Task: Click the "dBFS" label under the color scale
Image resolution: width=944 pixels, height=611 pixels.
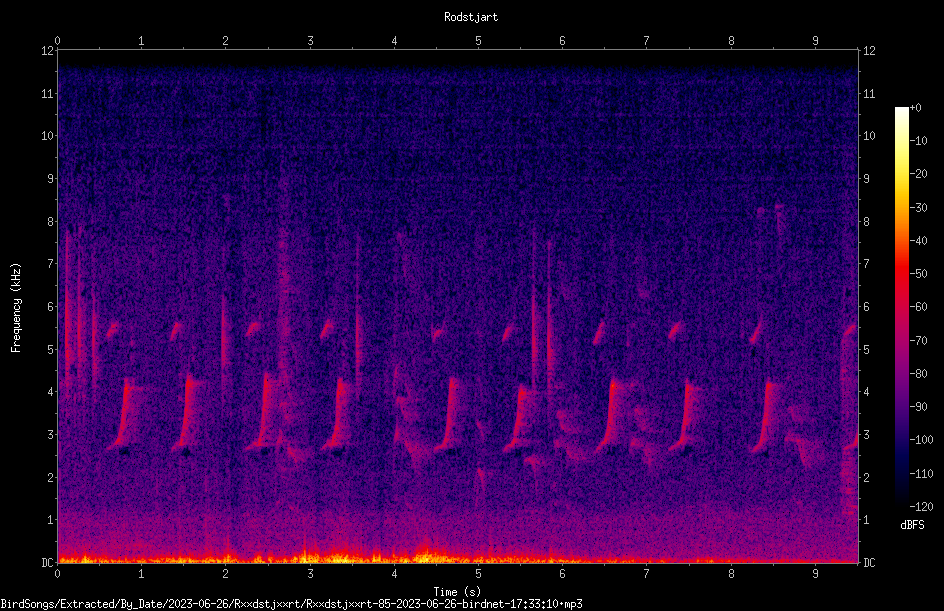Action: [x=912, y=525]
